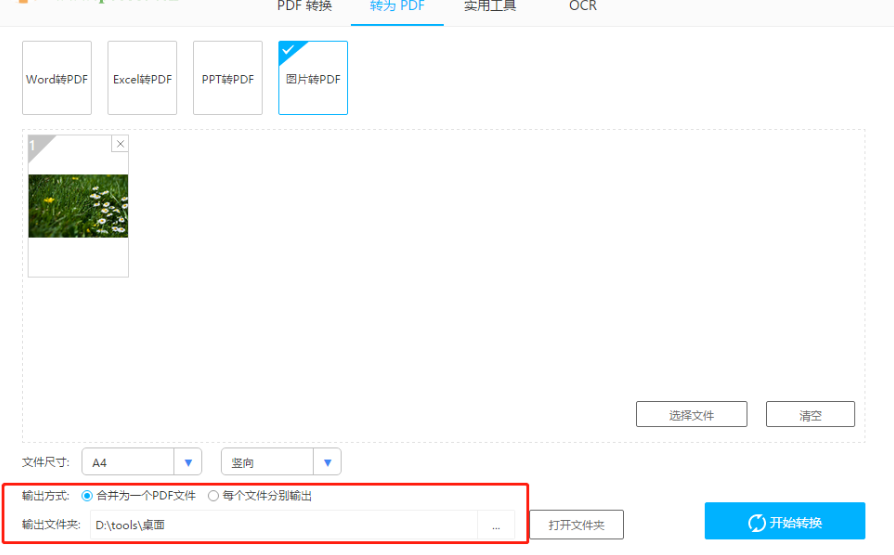Select the Word转PDF option
This screenshot has width=894, height=555.
57,78
